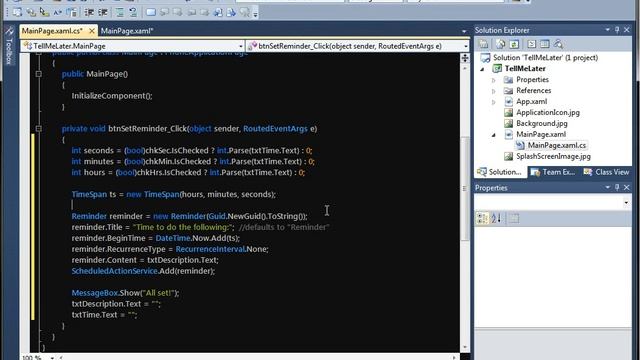Go to the previous bookmark

click(164, 12)
